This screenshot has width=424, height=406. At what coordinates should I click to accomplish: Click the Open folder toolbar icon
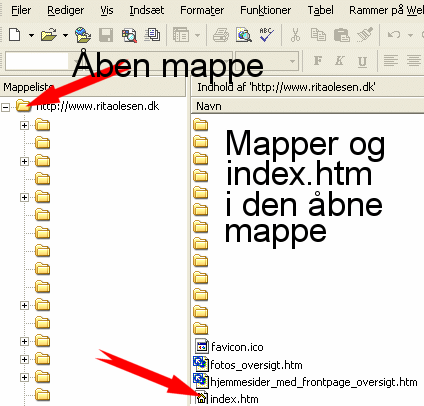tap(49, 35)
